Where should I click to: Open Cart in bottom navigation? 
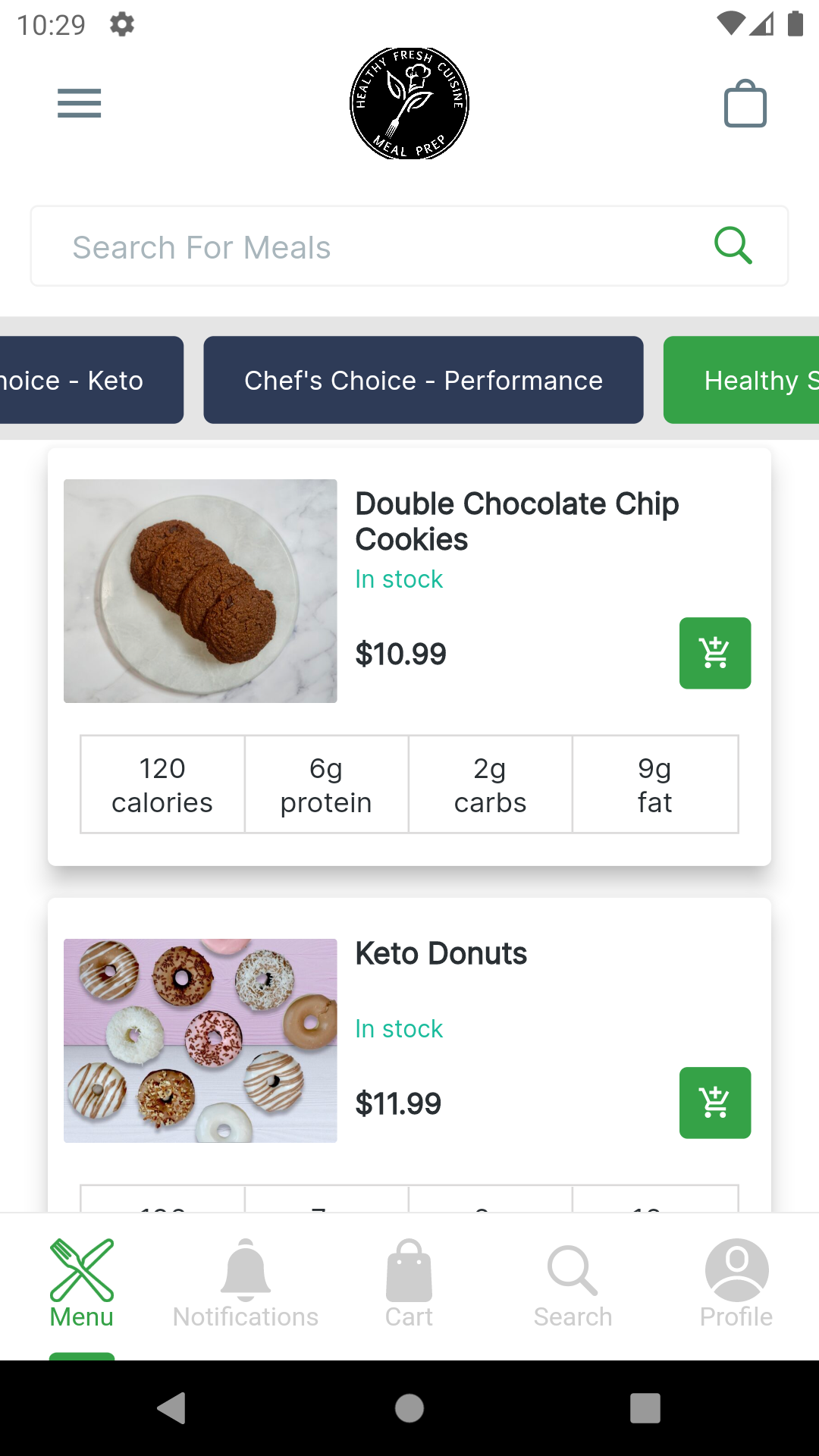tap(409, 1283)
